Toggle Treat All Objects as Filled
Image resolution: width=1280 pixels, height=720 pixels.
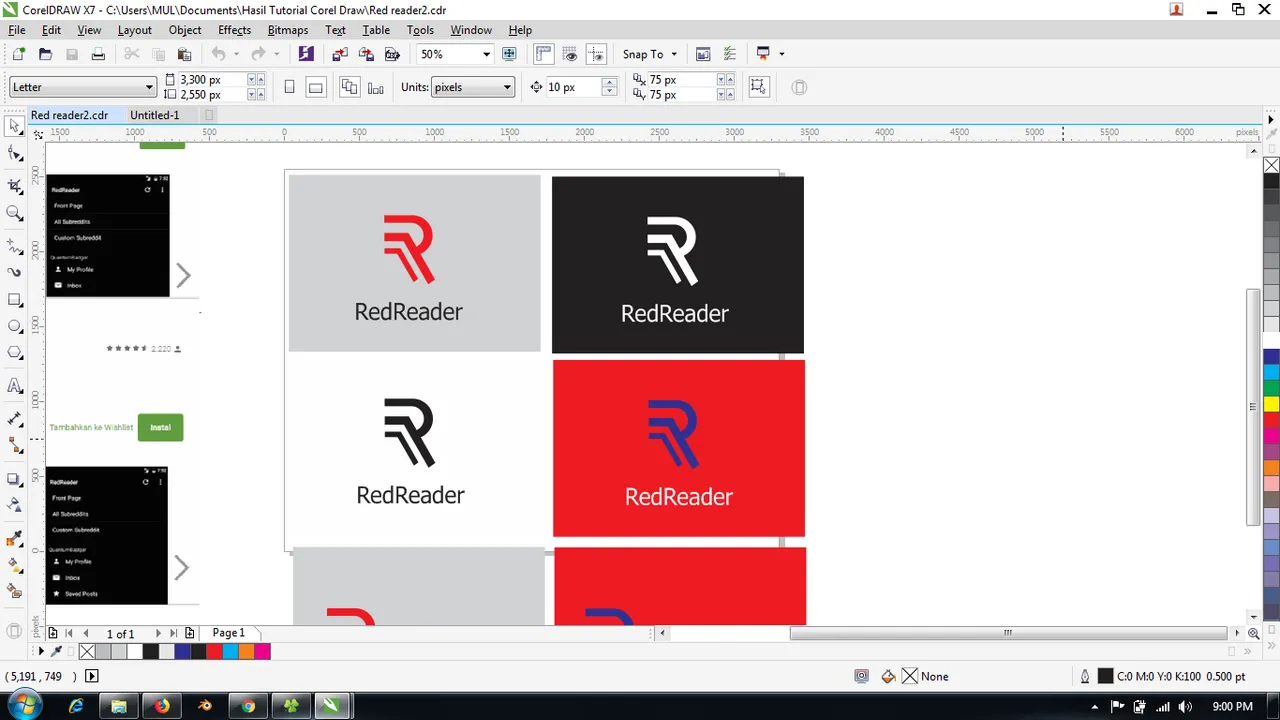pos(759,87)
